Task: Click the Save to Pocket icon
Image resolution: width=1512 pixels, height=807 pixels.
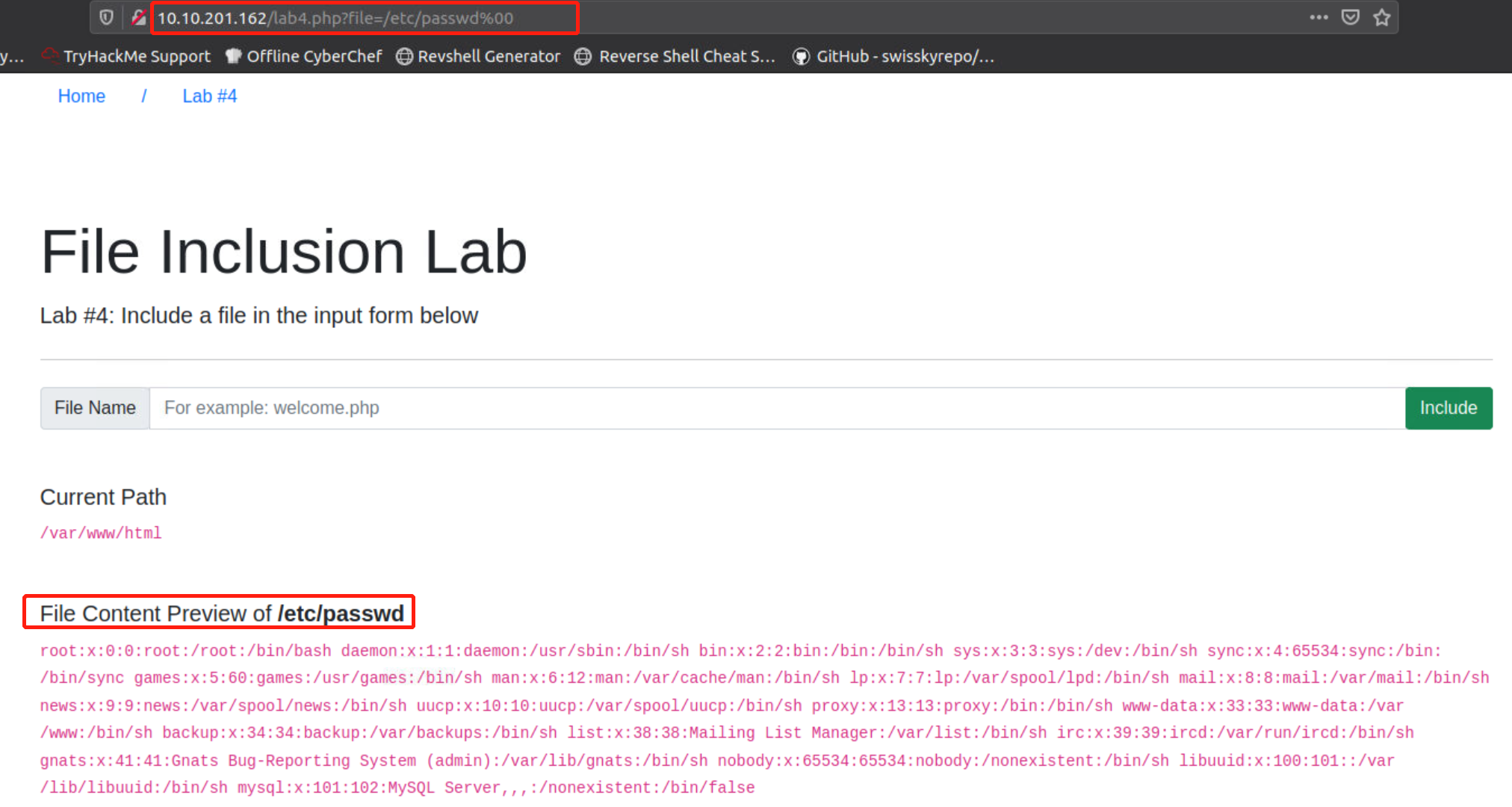Action: [x=1350, y=17]
